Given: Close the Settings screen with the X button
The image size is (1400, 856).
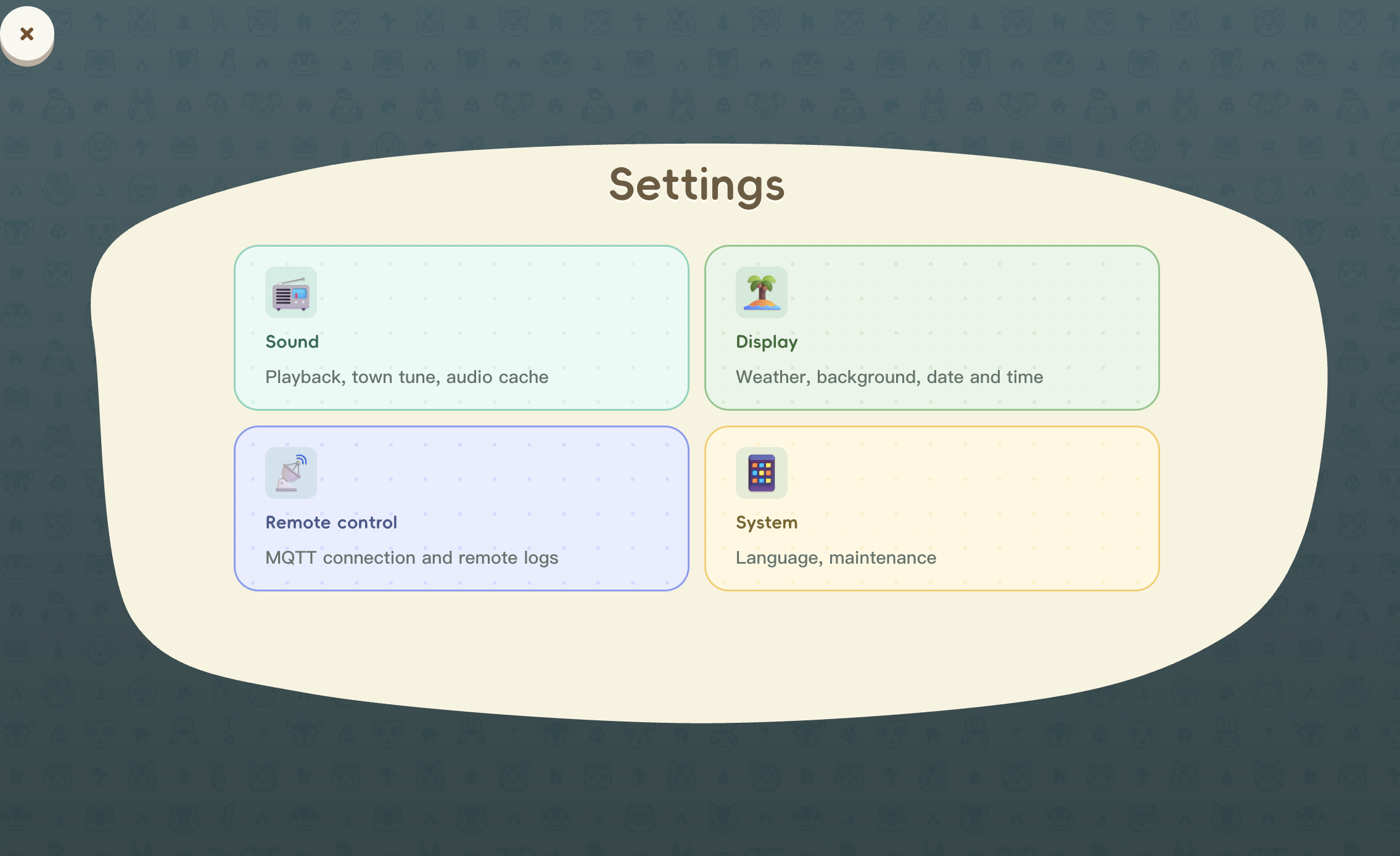Looking at the screenshot, I should pyautogui.click(x=27, y=33).
